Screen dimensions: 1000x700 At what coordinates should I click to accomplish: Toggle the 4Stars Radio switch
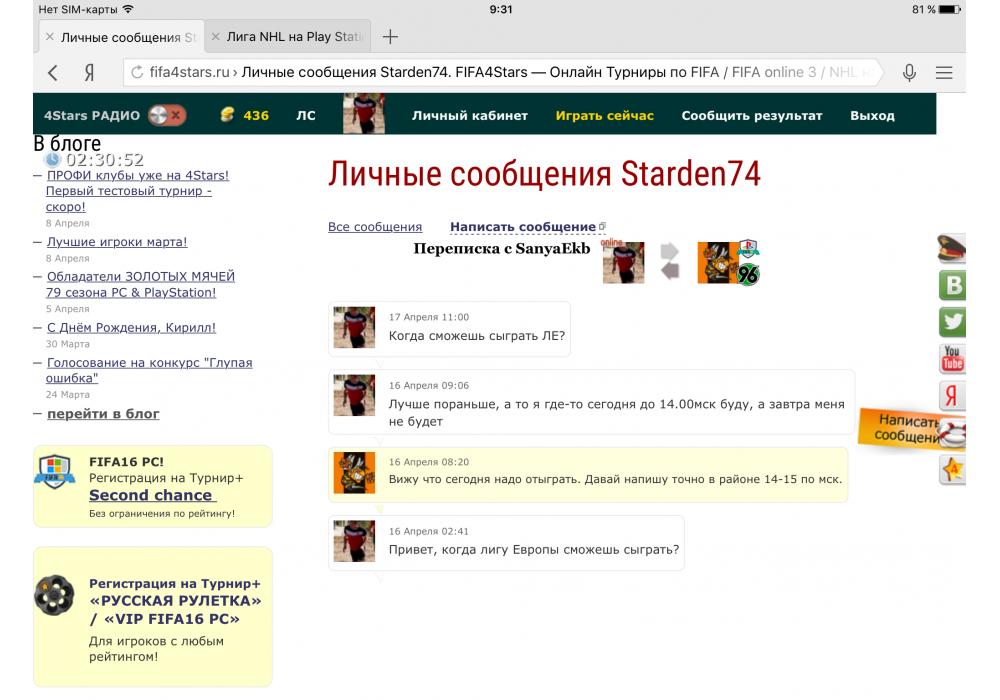pos(167,115)
